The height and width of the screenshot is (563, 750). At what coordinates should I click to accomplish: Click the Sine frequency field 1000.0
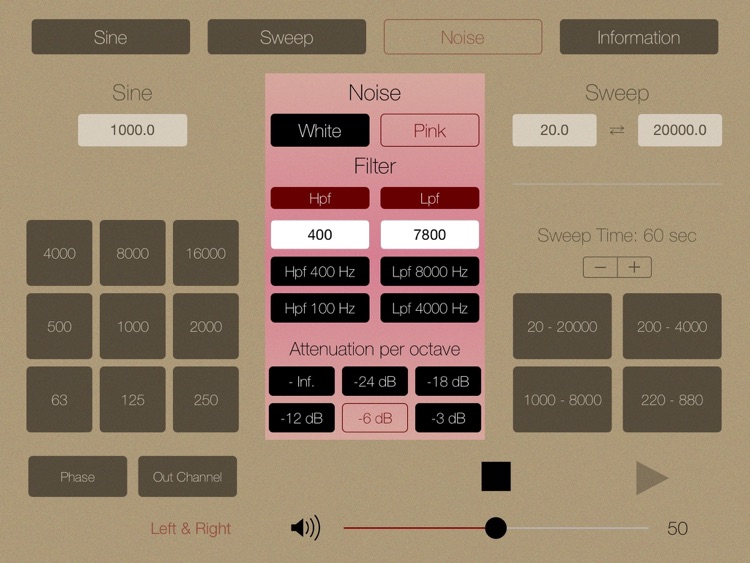click(132, 130)
